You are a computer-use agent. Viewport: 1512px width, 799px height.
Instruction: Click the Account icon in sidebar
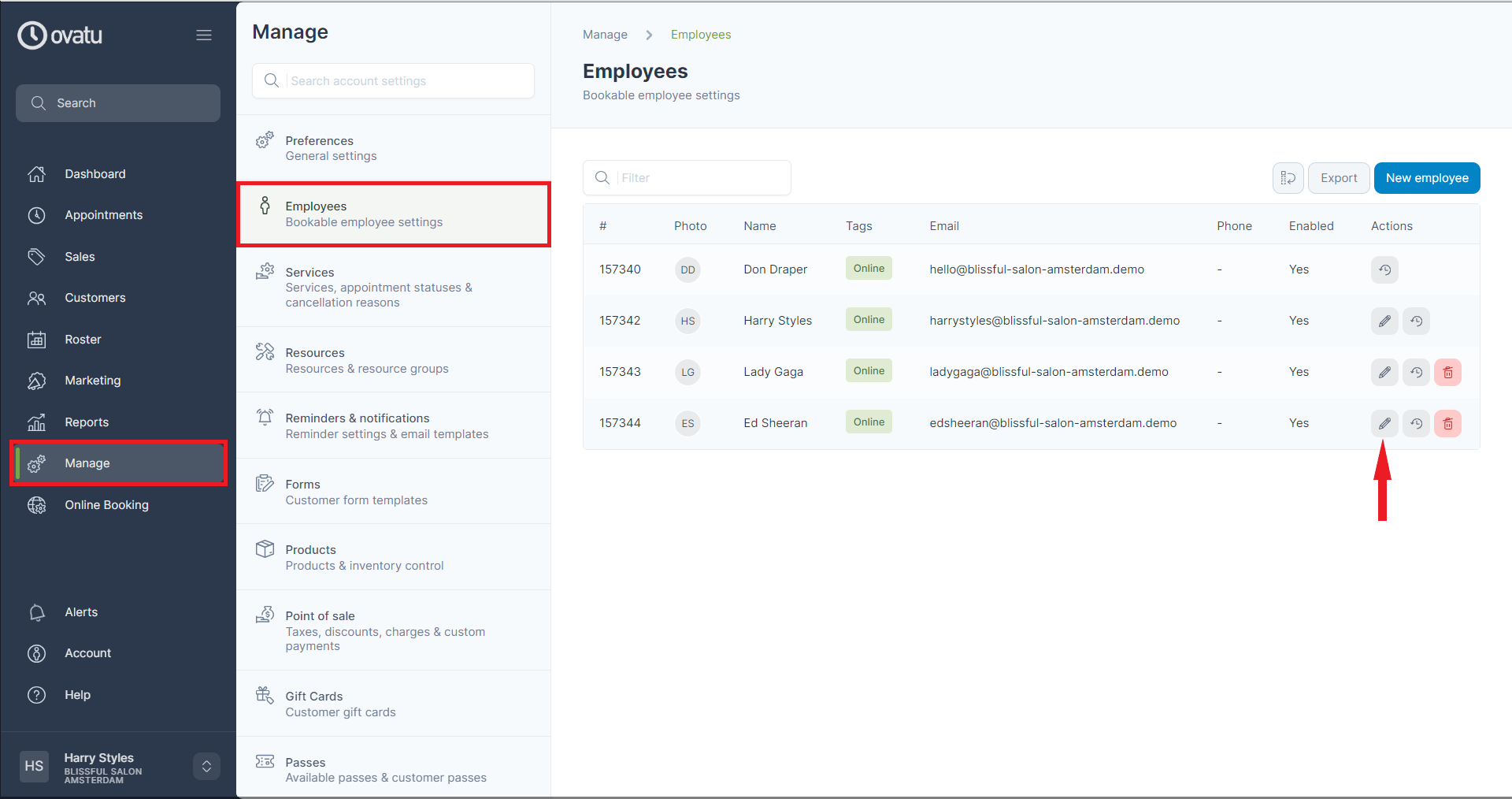click(37, 653)
